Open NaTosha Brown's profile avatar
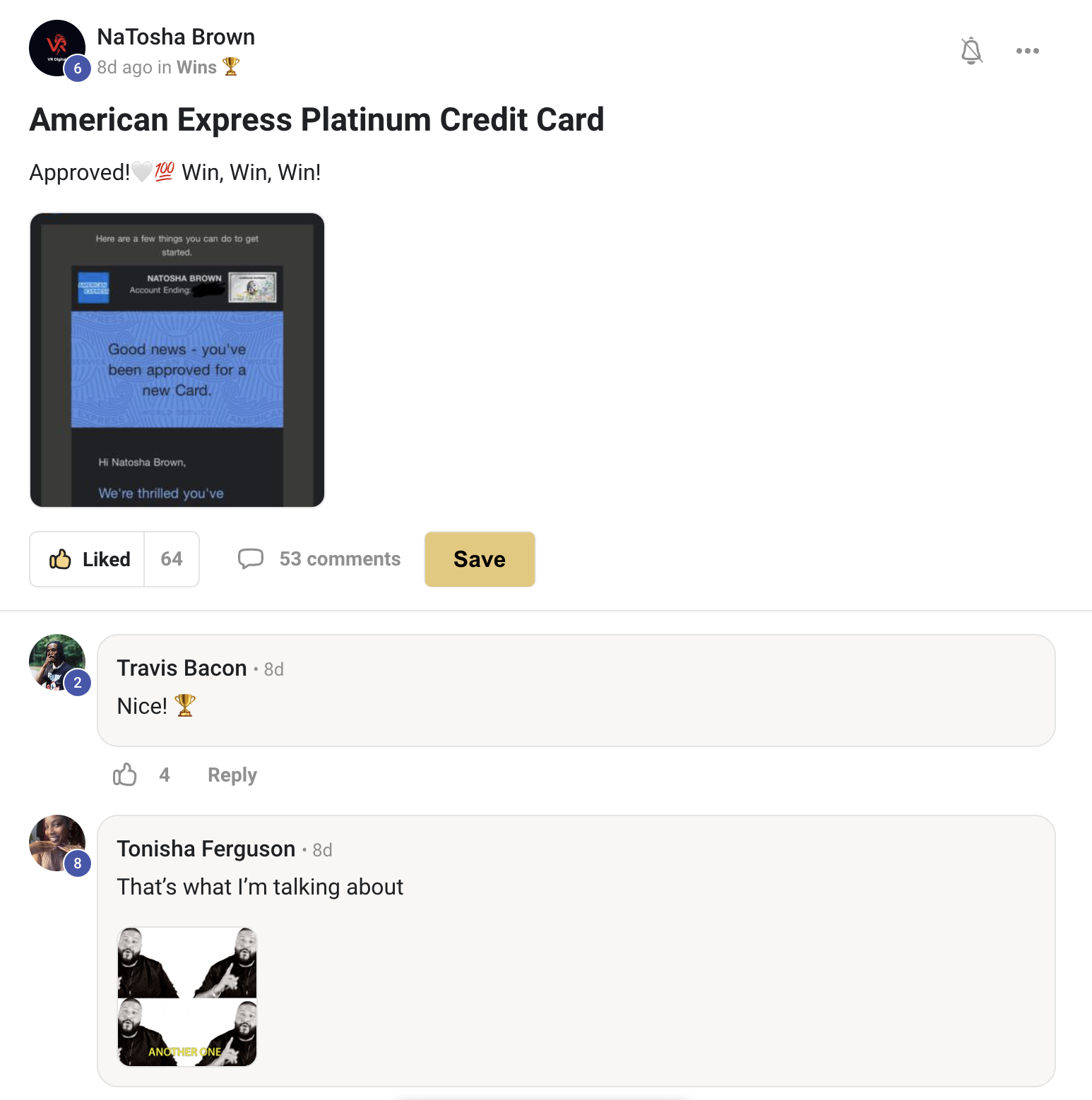Viewport: 1092px width, 1100px height. pyautogui.click(x=57, y=48)
